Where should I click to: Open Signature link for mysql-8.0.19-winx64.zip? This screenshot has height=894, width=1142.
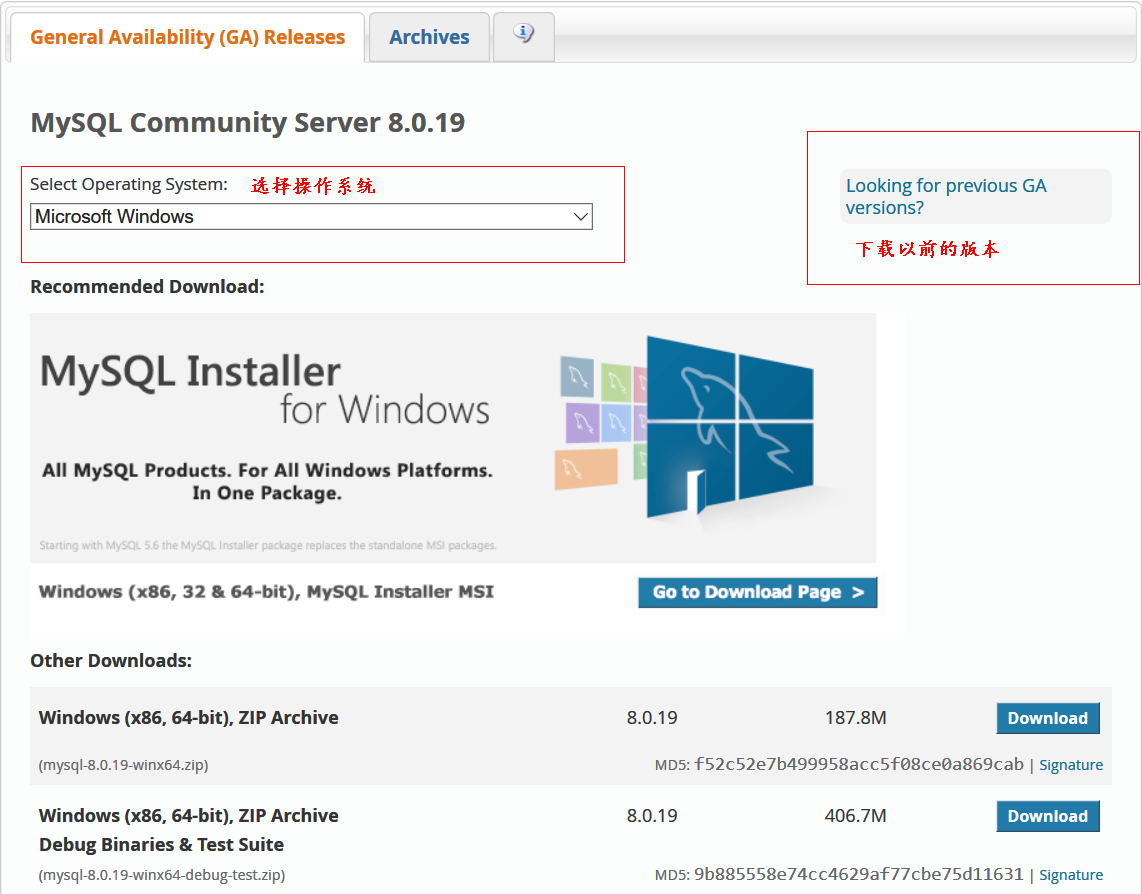[x=1071, y=765]
